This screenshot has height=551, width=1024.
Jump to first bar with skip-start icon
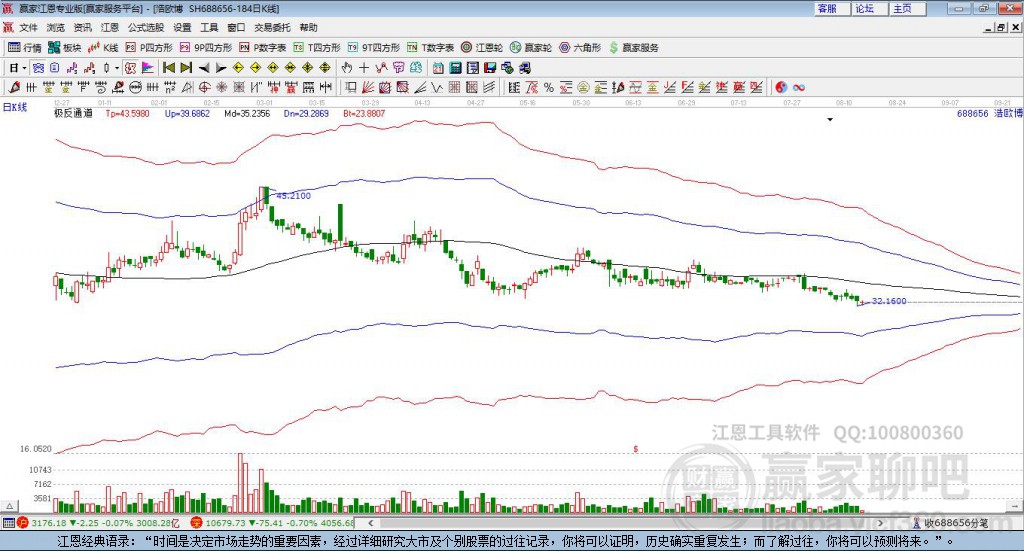pos(168,68)
